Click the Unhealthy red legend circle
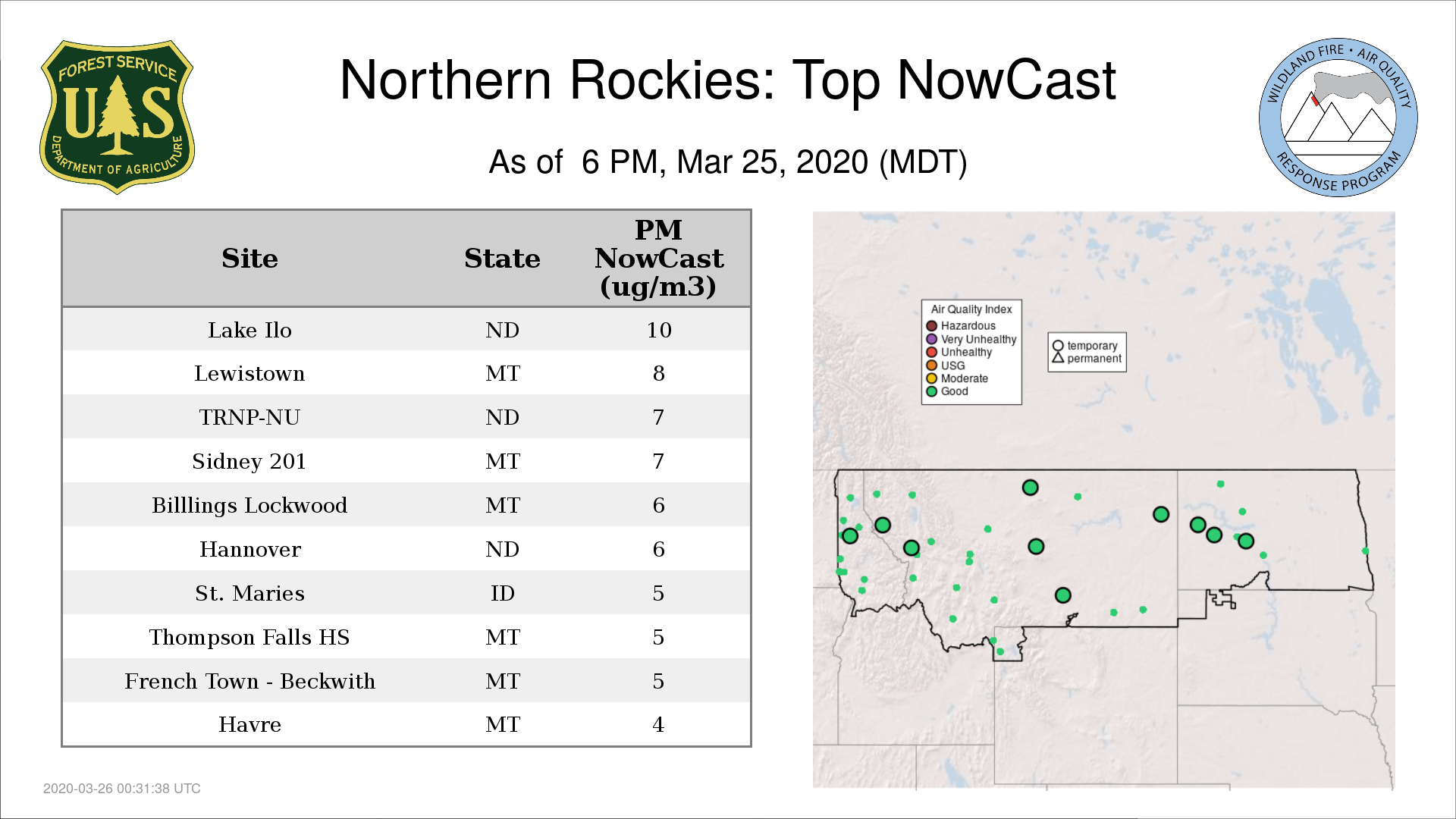This screenshot has width=1456, height=819. click(x=931, y=352)
